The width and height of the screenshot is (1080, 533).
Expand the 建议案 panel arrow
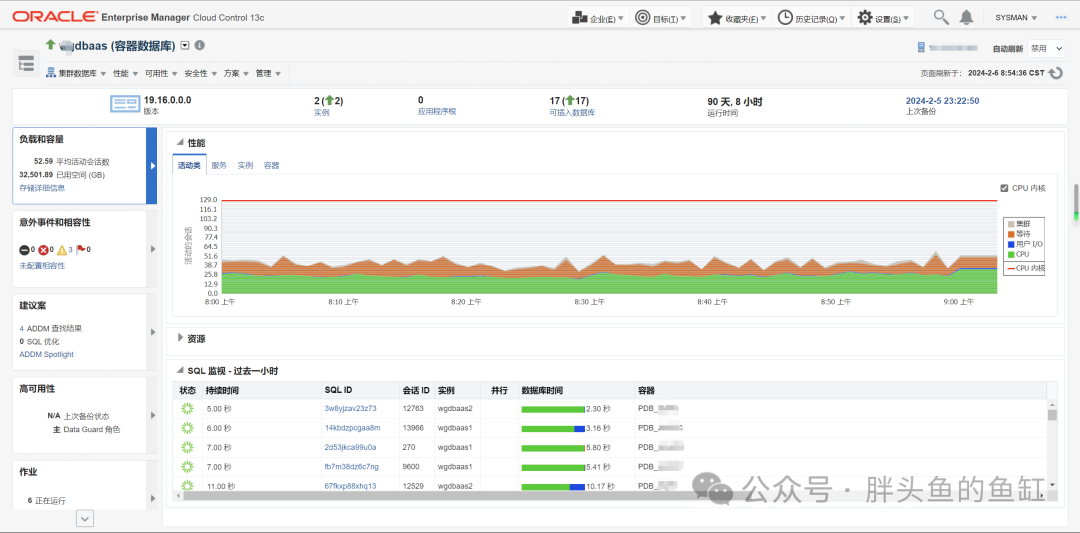153,332
